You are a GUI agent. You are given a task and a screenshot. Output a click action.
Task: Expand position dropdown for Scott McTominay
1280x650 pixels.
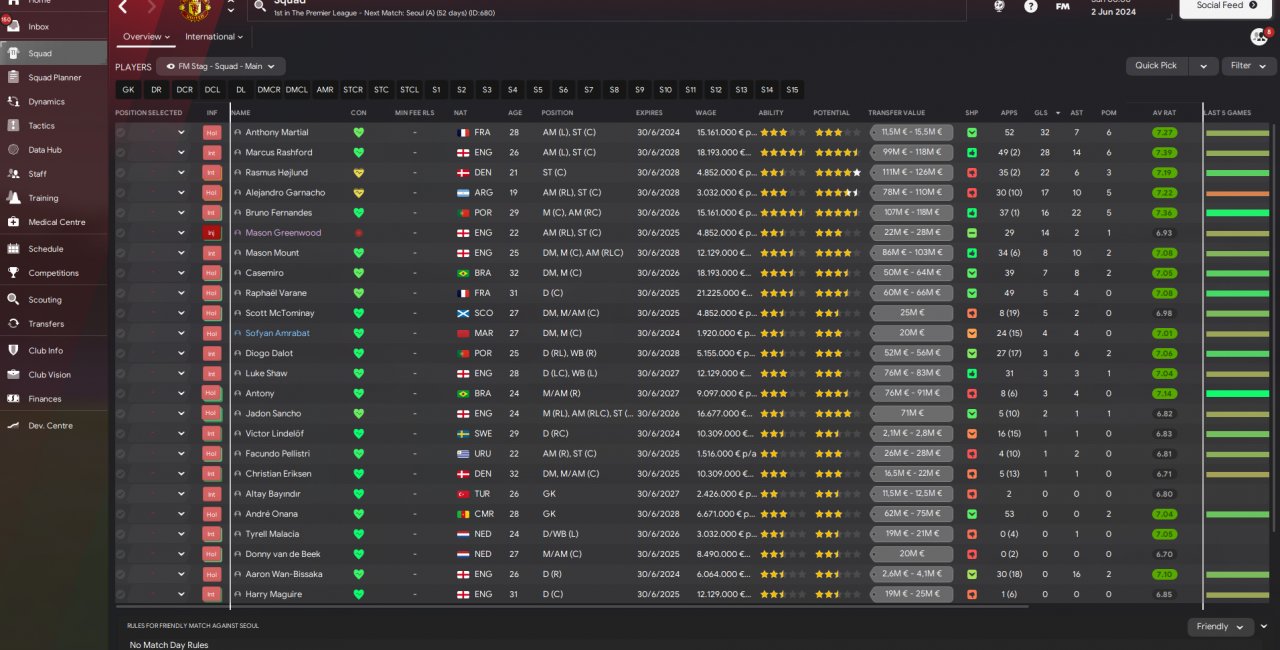(x=181, y=313)
